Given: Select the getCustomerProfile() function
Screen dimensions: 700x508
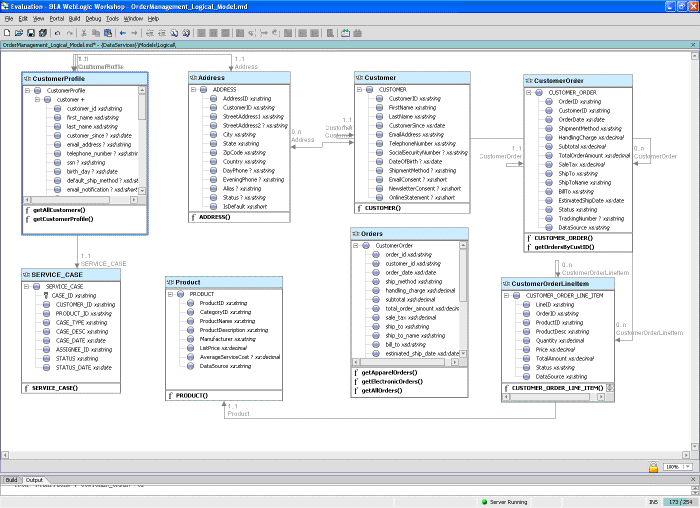Looking at the screenshot, I should pyautogui.click(x=63, y=219).
